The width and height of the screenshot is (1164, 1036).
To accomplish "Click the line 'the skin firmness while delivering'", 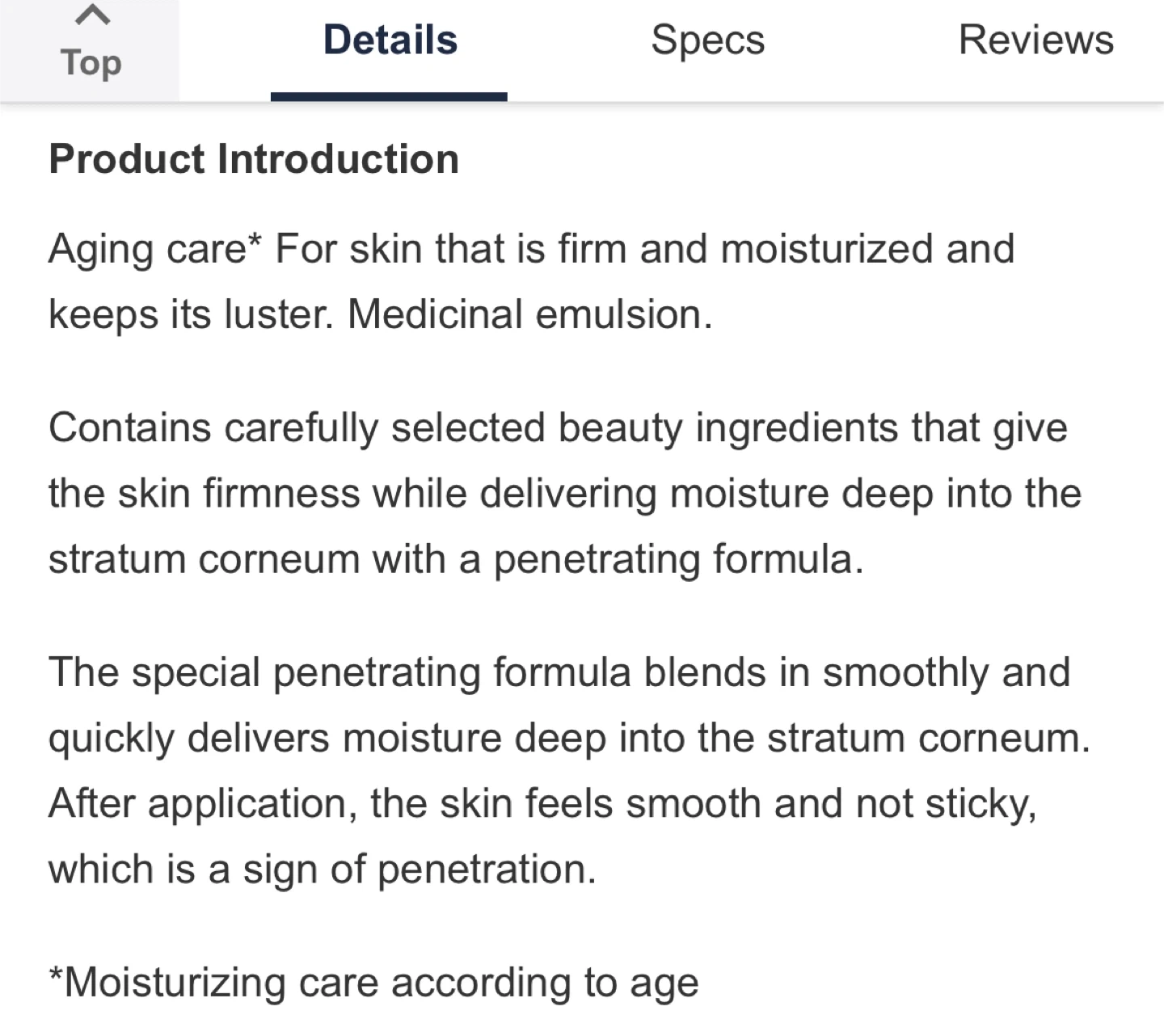I will click(564, 494).
